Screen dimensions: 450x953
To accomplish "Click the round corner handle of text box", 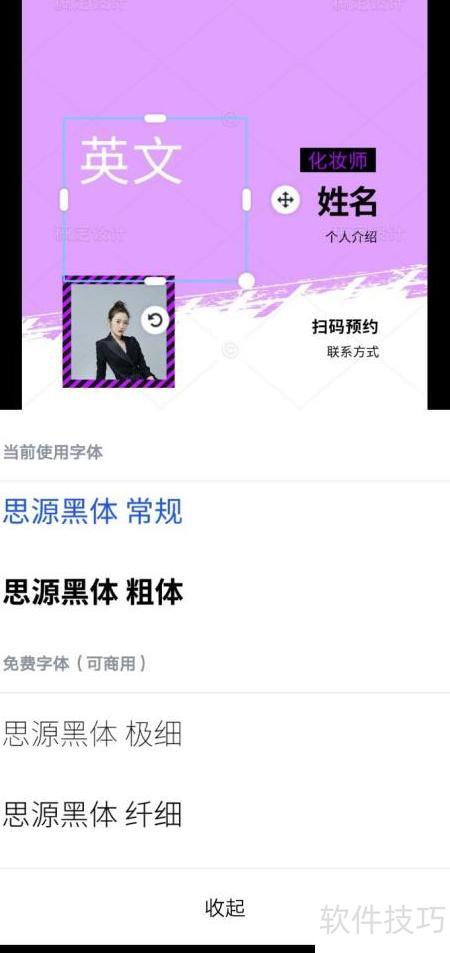I will 246,281.
